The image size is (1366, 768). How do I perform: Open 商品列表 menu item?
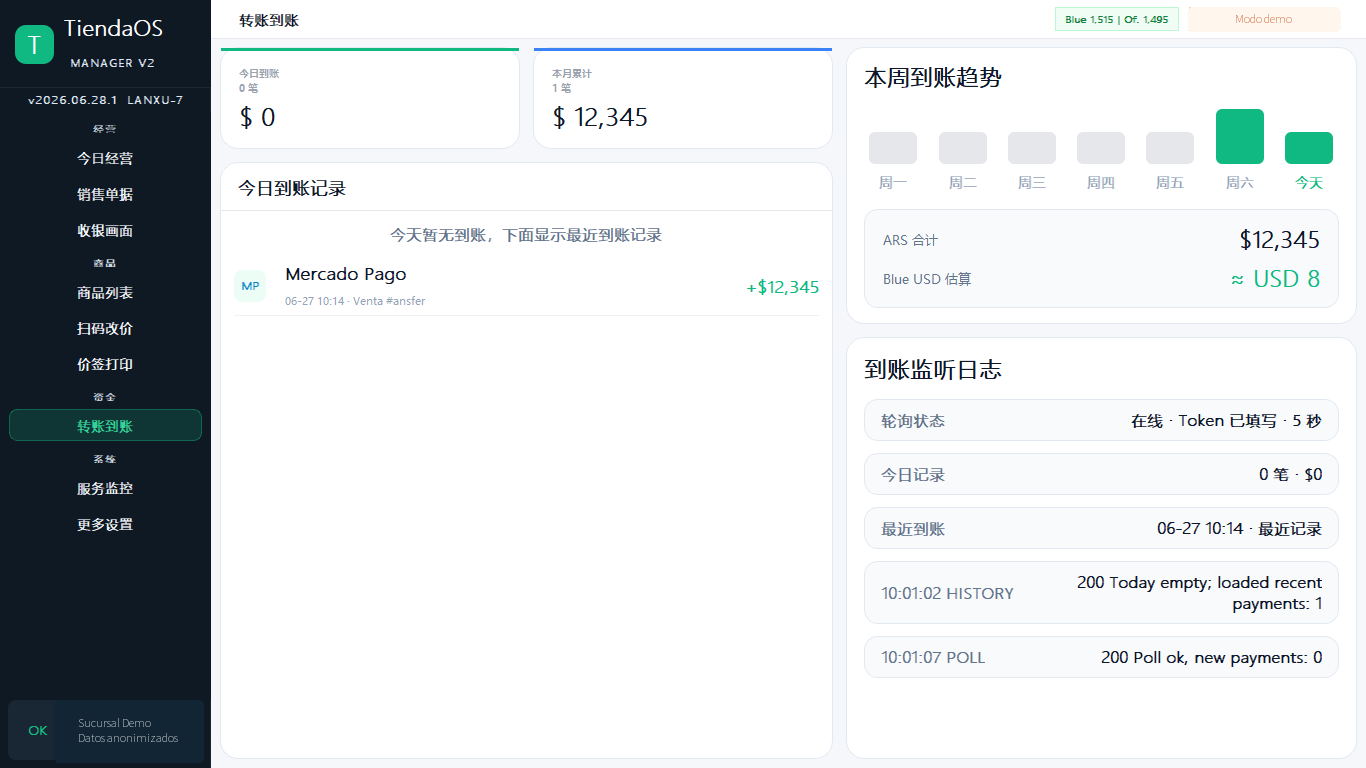click(x=105, y=292)
